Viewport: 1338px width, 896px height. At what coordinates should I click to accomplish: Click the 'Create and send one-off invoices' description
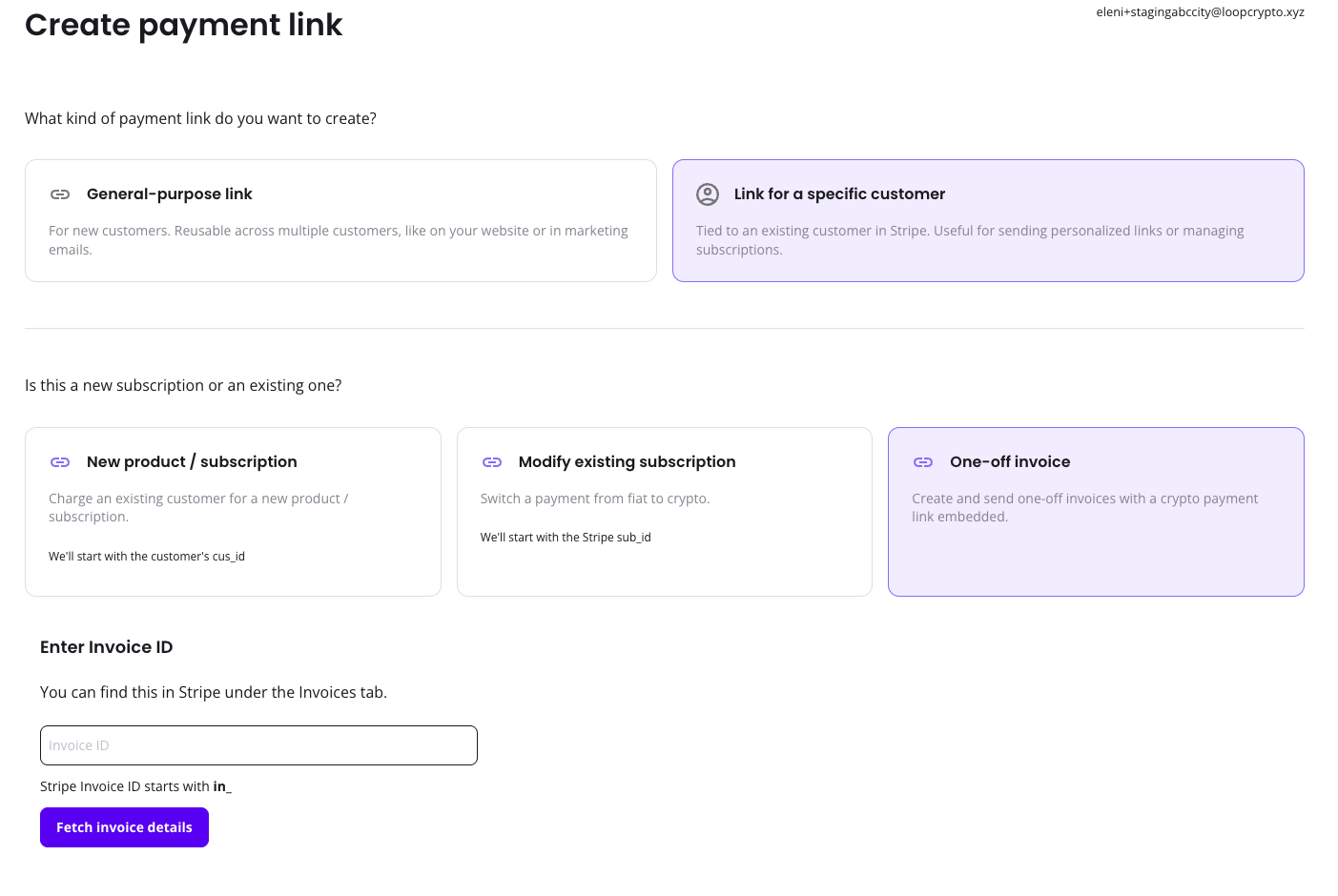point(1084,507)
